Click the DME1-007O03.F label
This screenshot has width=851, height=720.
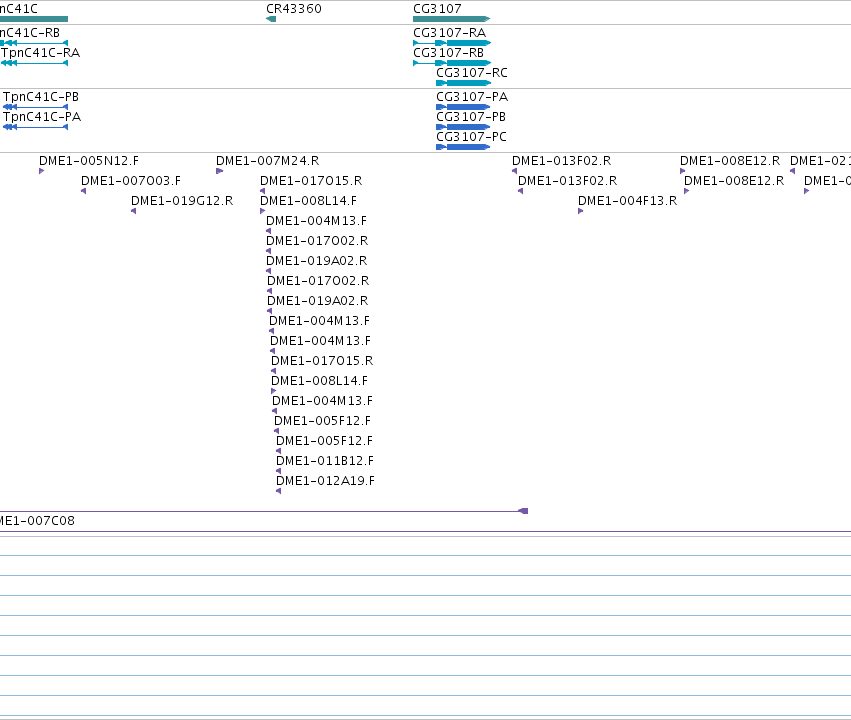tap(131, 181)
